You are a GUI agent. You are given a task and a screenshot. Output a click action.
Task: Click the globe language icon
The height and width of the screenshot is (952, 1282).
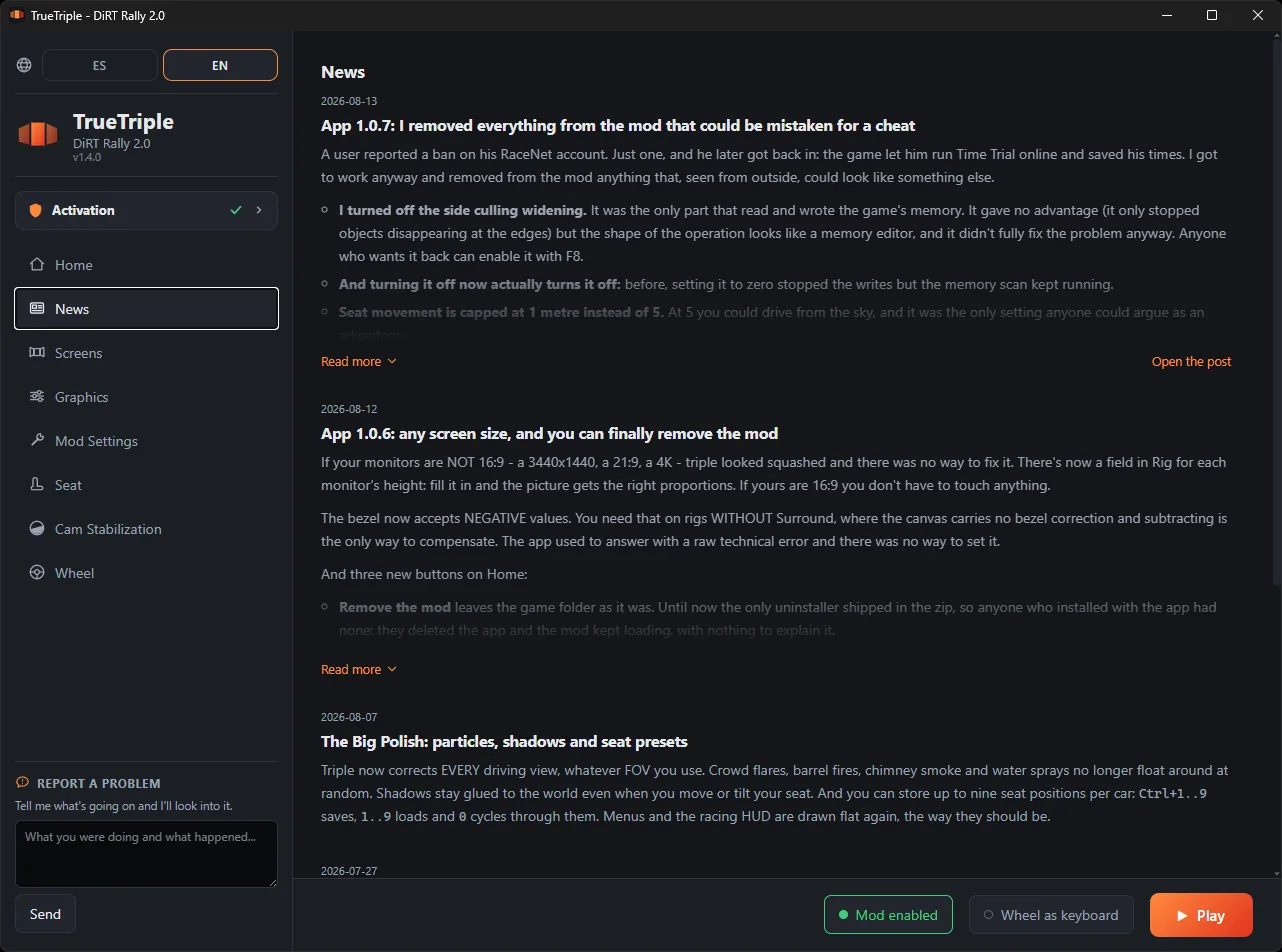[24, 65]
